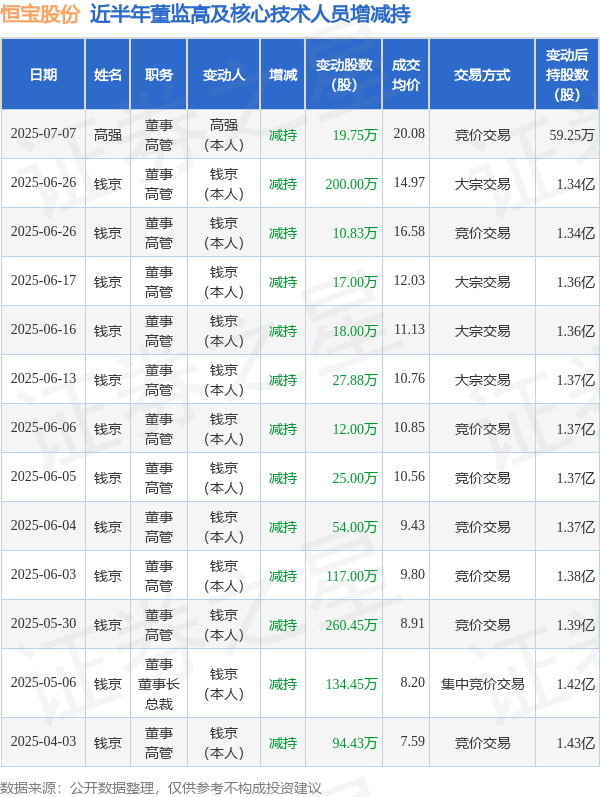This screenshot has width=600, height=797.
Task: Click the 1.42亿 holdings value
Action: 575,684
